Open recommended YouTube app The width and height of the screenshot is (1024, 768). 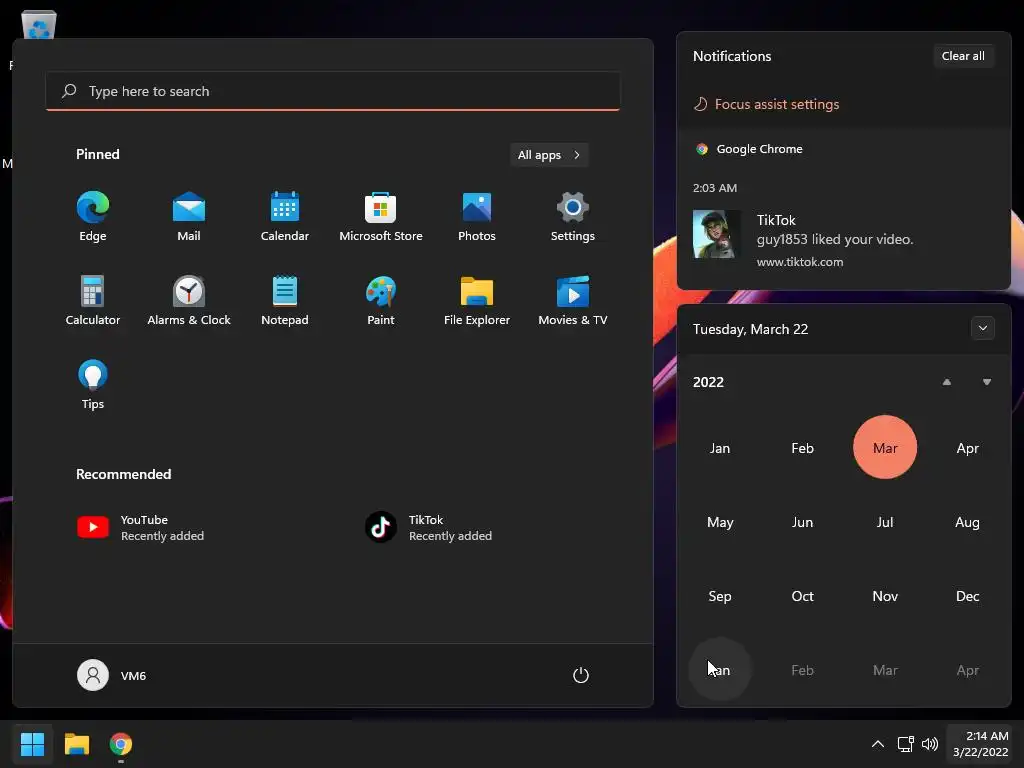[x=140, y=527]
